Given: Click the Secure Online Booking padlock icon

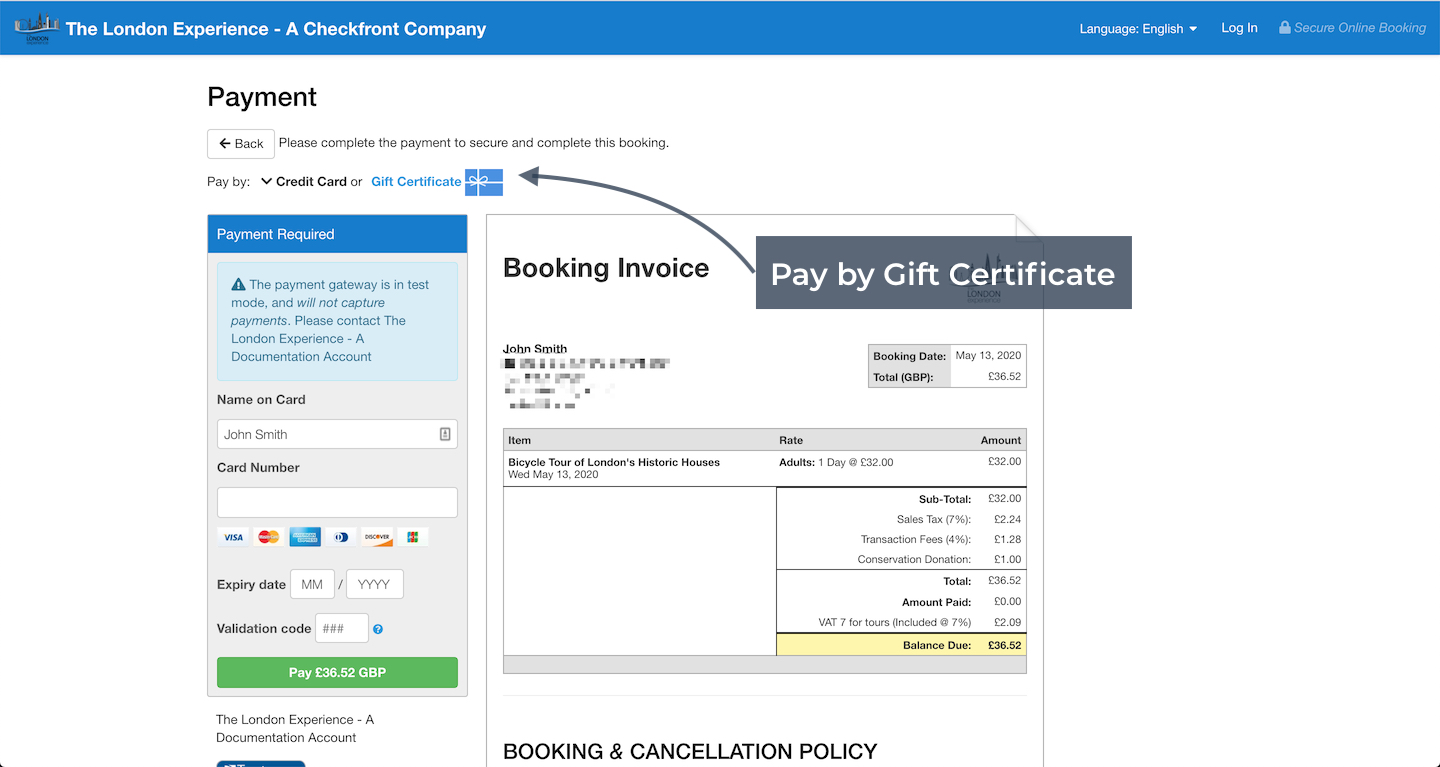Looking at the screenshot, I should point(1285,28).
